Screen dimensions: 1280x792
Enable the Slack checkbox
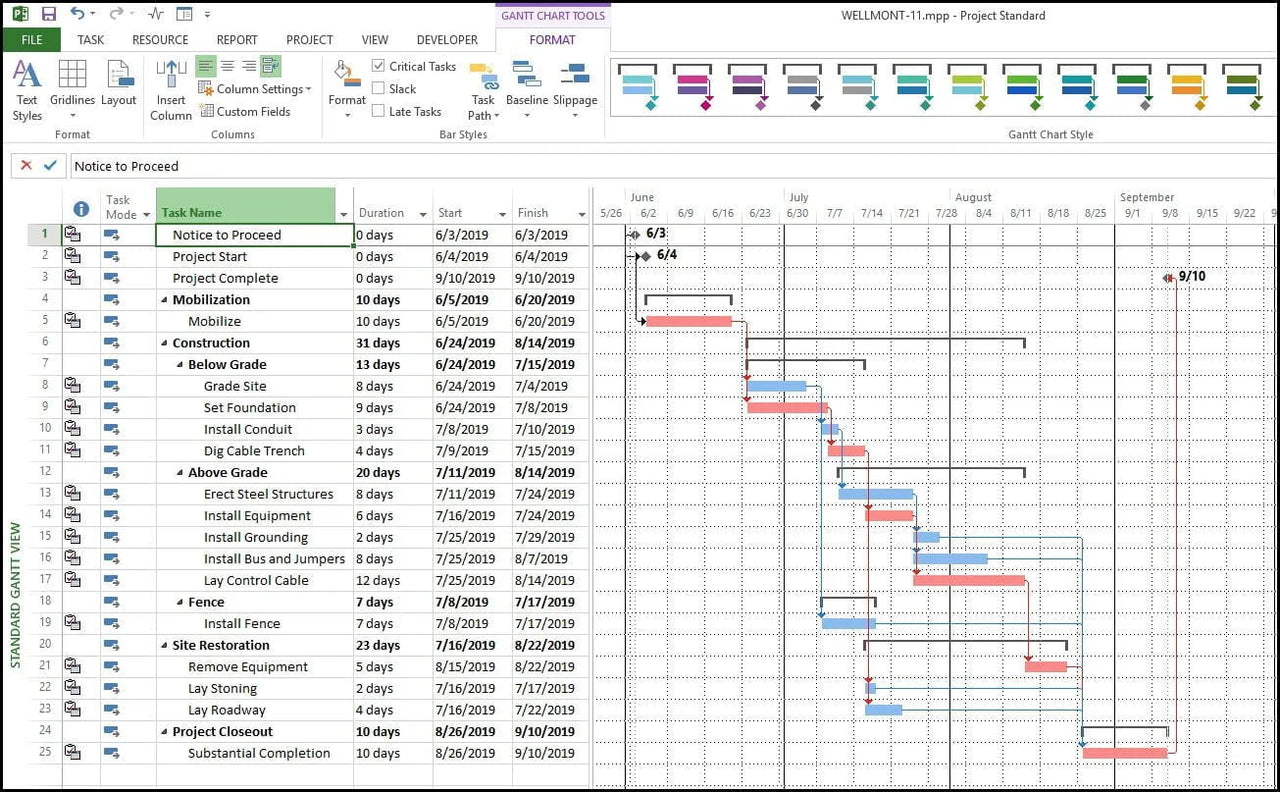point(378,88)
